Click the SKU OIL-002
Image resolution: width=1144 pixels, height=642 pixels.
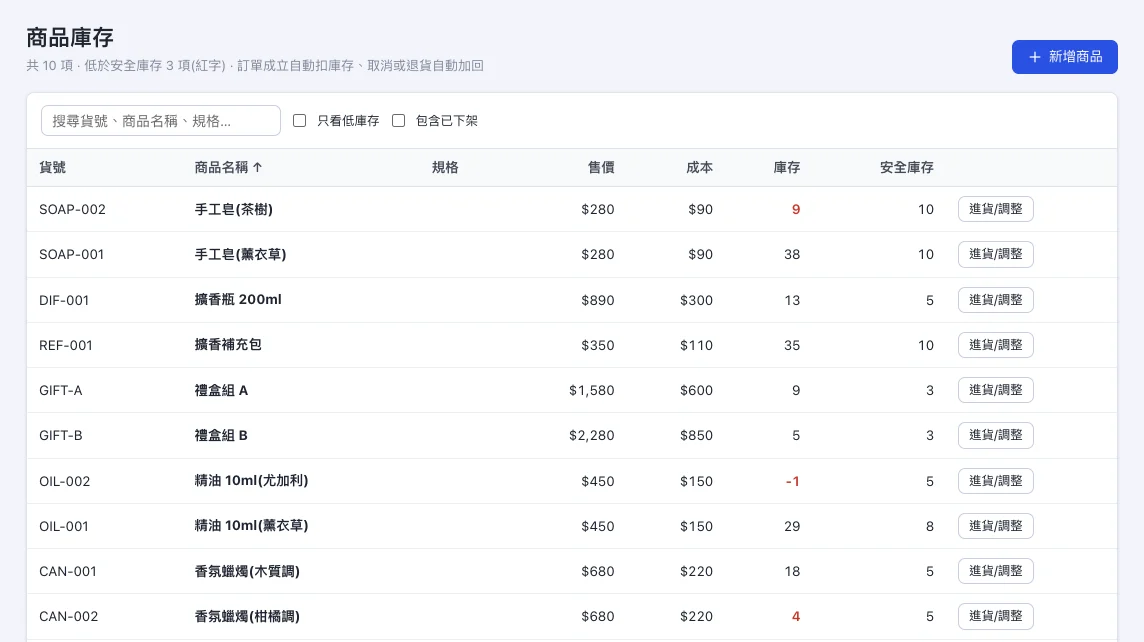(x=65, y=482)
